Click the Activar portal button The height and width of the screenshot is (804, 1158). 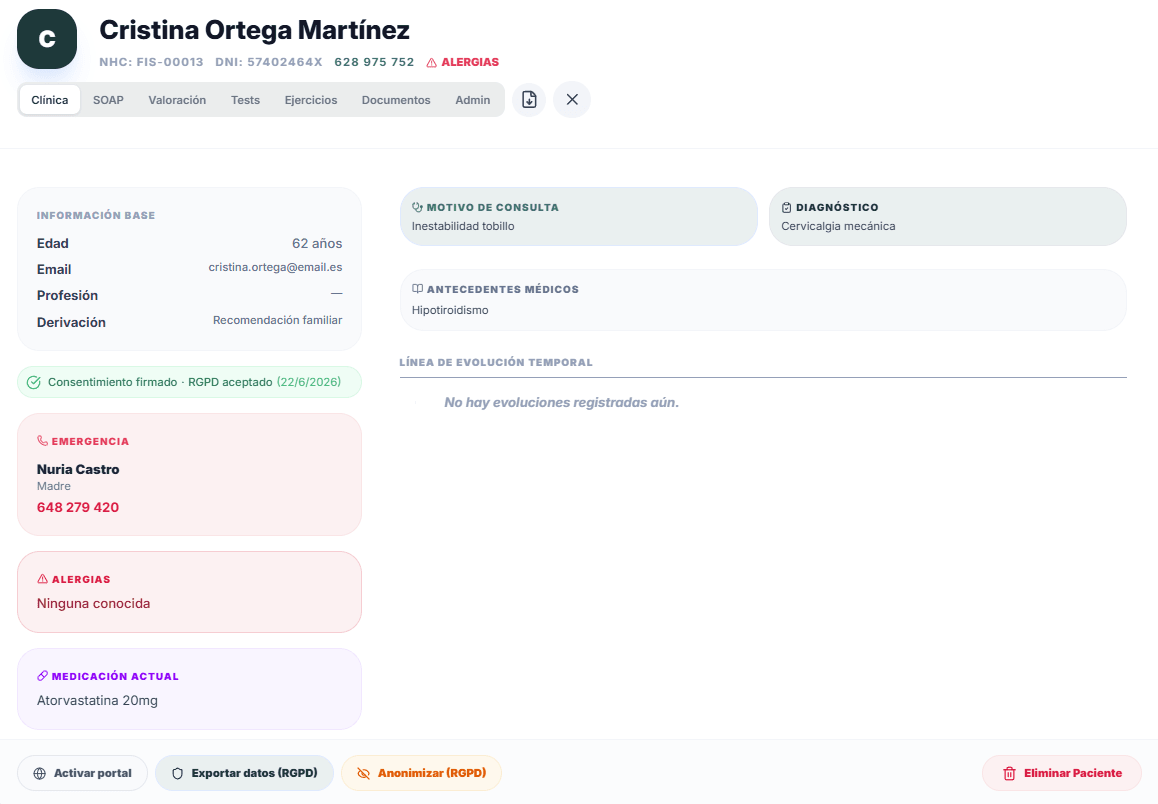83,774
